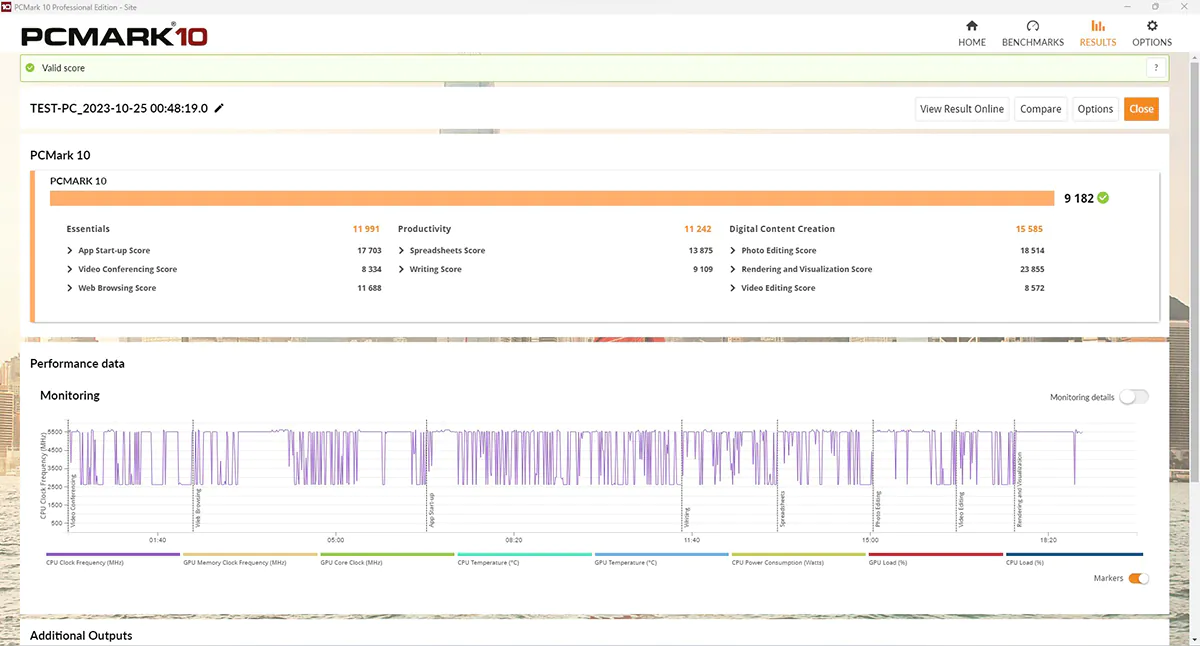Click the Compare button

coord(1040,109)
